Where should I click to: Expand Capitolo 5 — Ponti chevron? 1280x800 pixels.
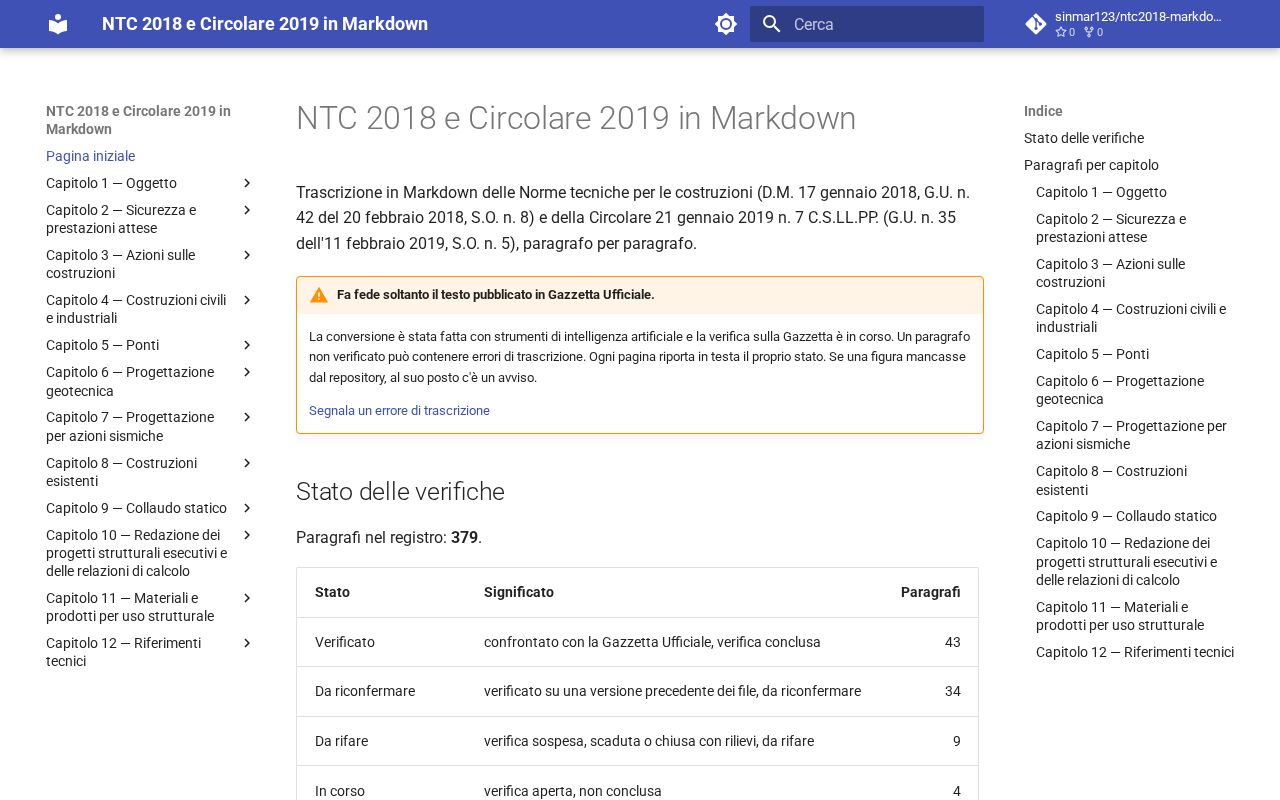247,345
